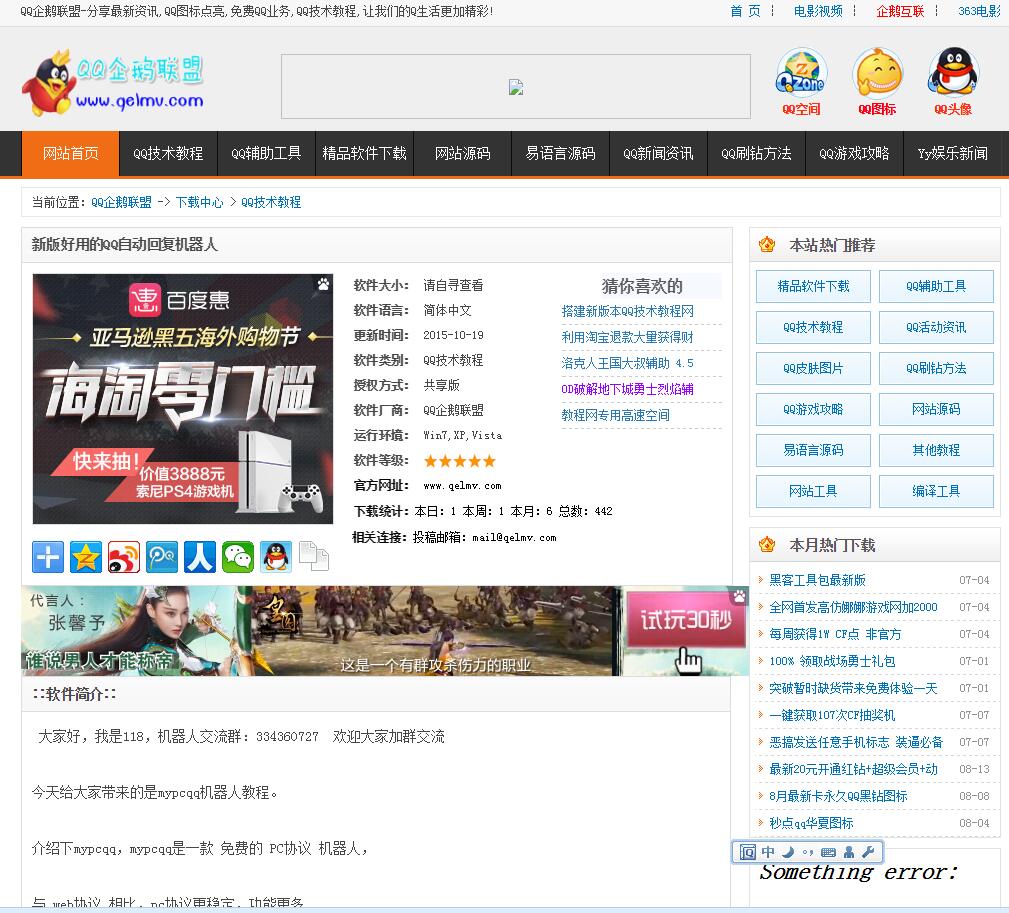Open the QQ游戏攻略 nav tab
The width and height of the screenshot is (1009, 913).
click(854, 153)
